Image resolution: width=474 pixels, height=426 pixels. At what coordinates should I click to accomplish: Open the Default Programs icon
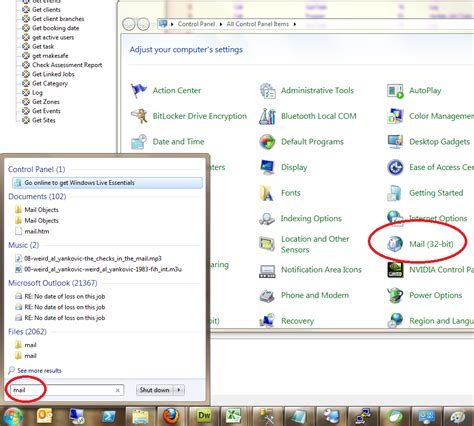click(x=267, y=142)
